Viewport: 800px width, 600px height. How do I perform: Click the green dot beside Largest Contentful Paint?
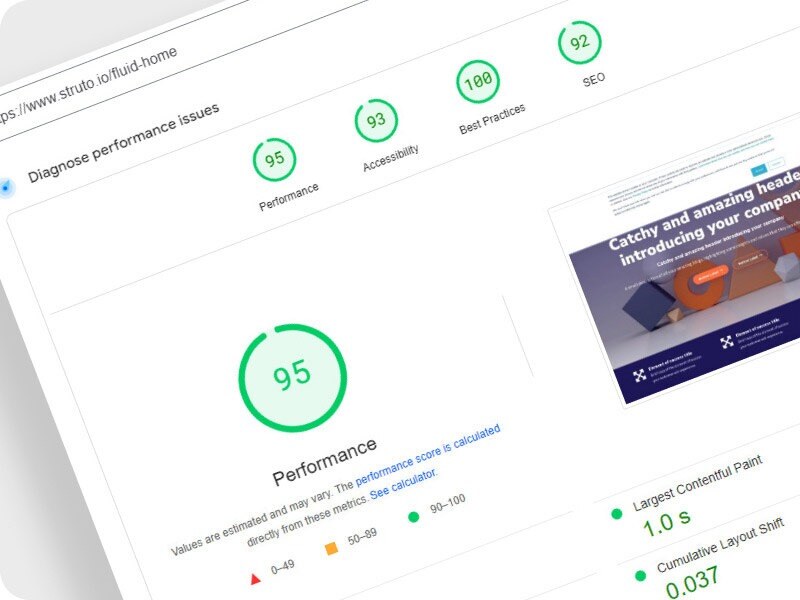click(x=615, y=512)
